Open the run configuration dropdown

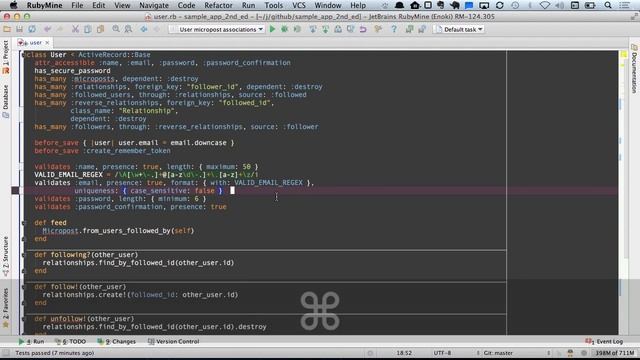pyautogui.click(x=217, y=29)
